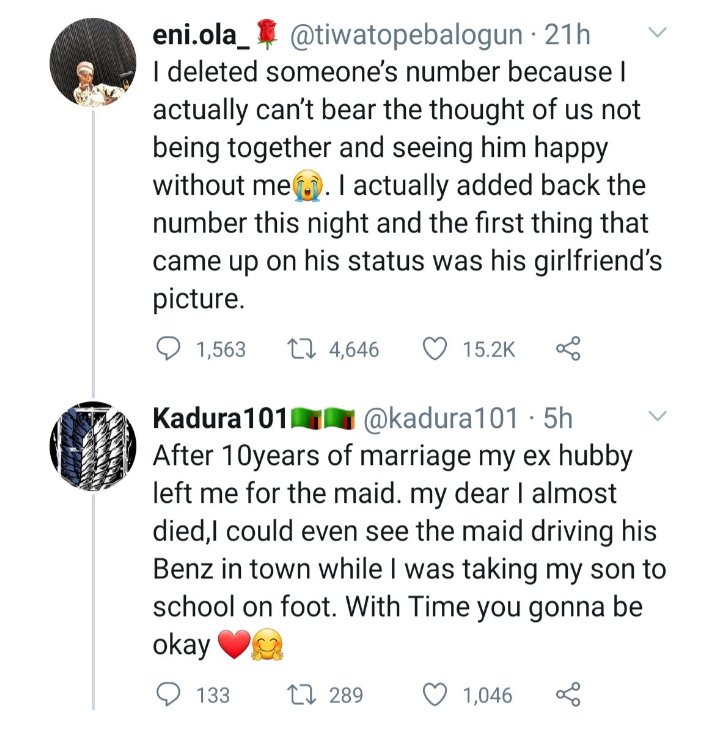This screenshot has height=756, width=720.
Task: Open eni.ola_'s profile picture
Action: tap(92, 65)
